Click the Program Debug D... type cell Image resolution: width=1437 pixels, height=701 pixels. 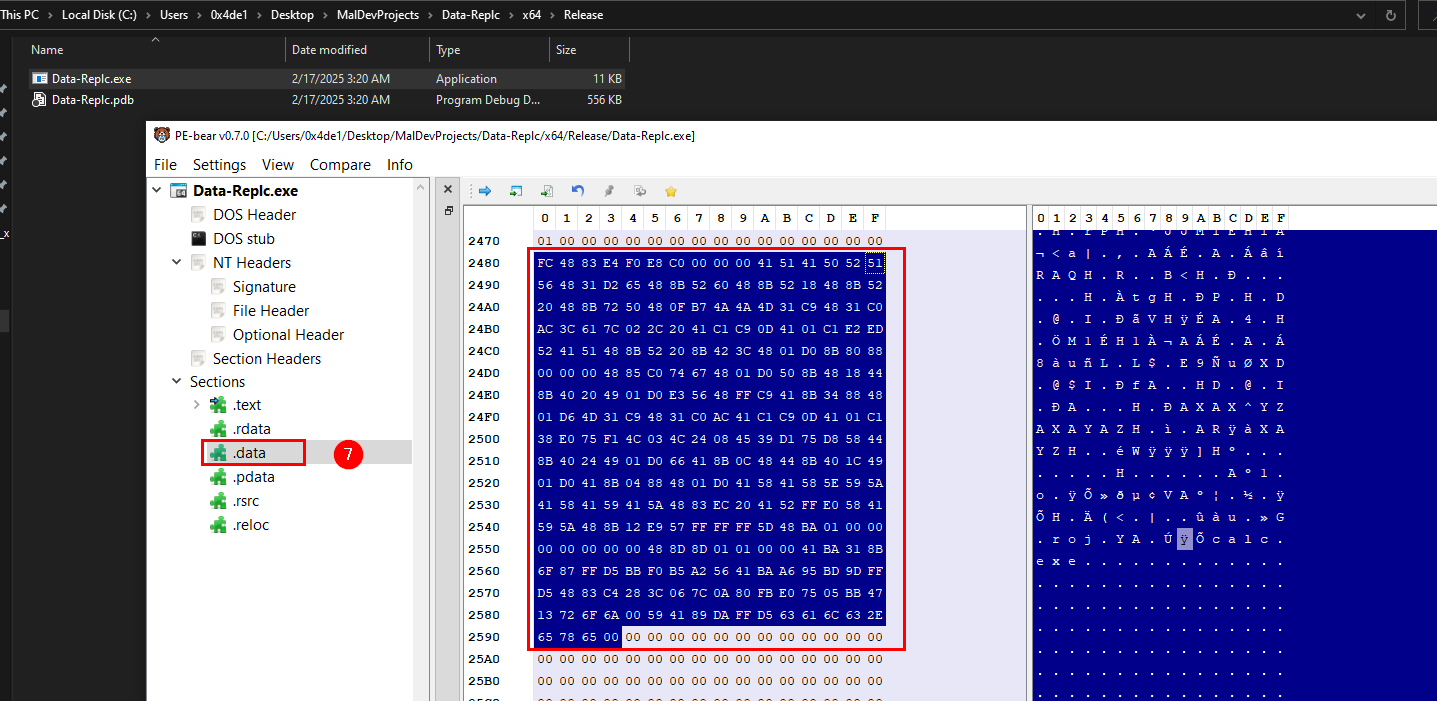487,100
